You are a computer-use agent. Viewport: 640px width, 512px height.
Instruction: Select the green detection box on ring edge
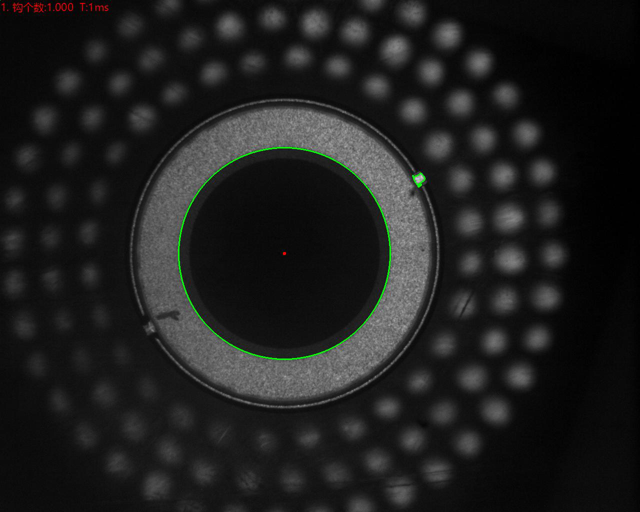click(x=420, y=180)
